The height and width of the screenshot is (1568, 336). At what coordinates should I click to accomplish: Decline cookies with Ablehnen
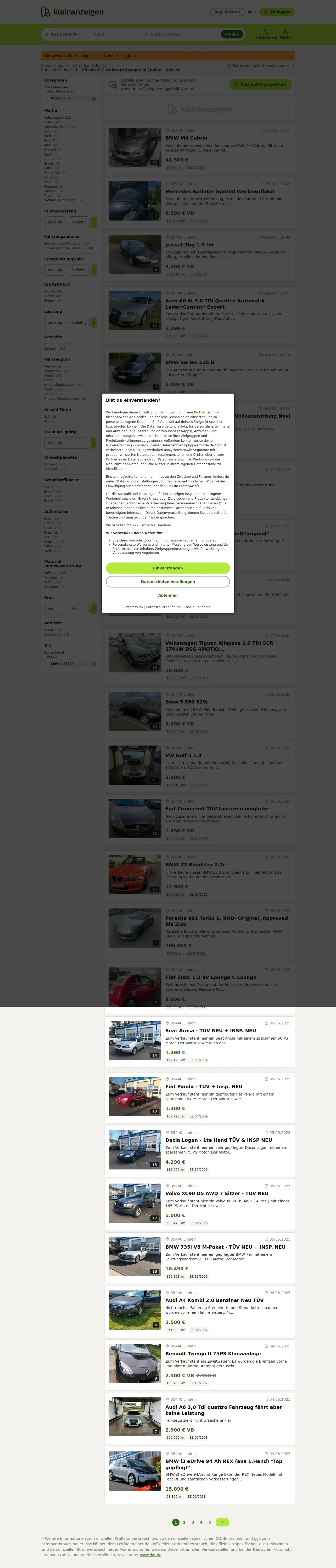pyautogui.click(x=168, y=595)
